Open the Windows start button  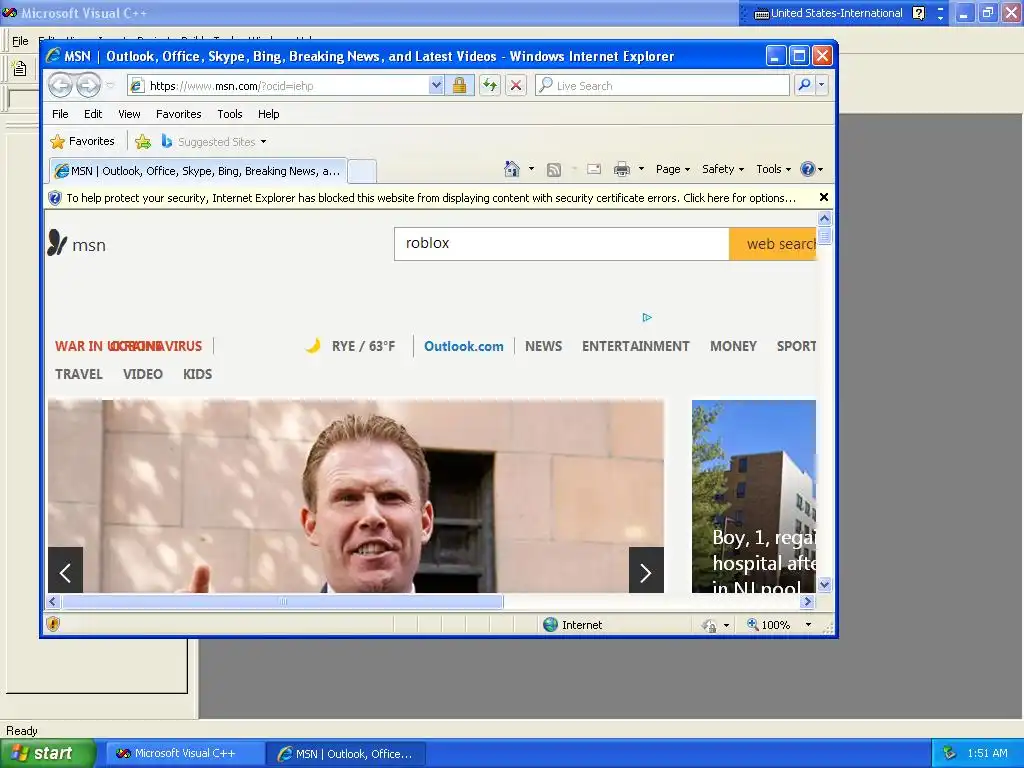48,753
